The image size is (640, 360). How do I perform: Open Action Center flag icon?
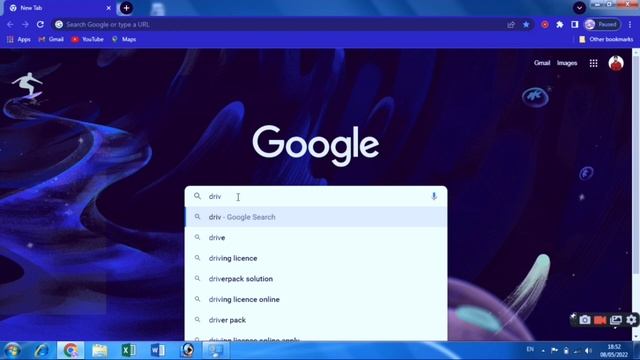554,351
